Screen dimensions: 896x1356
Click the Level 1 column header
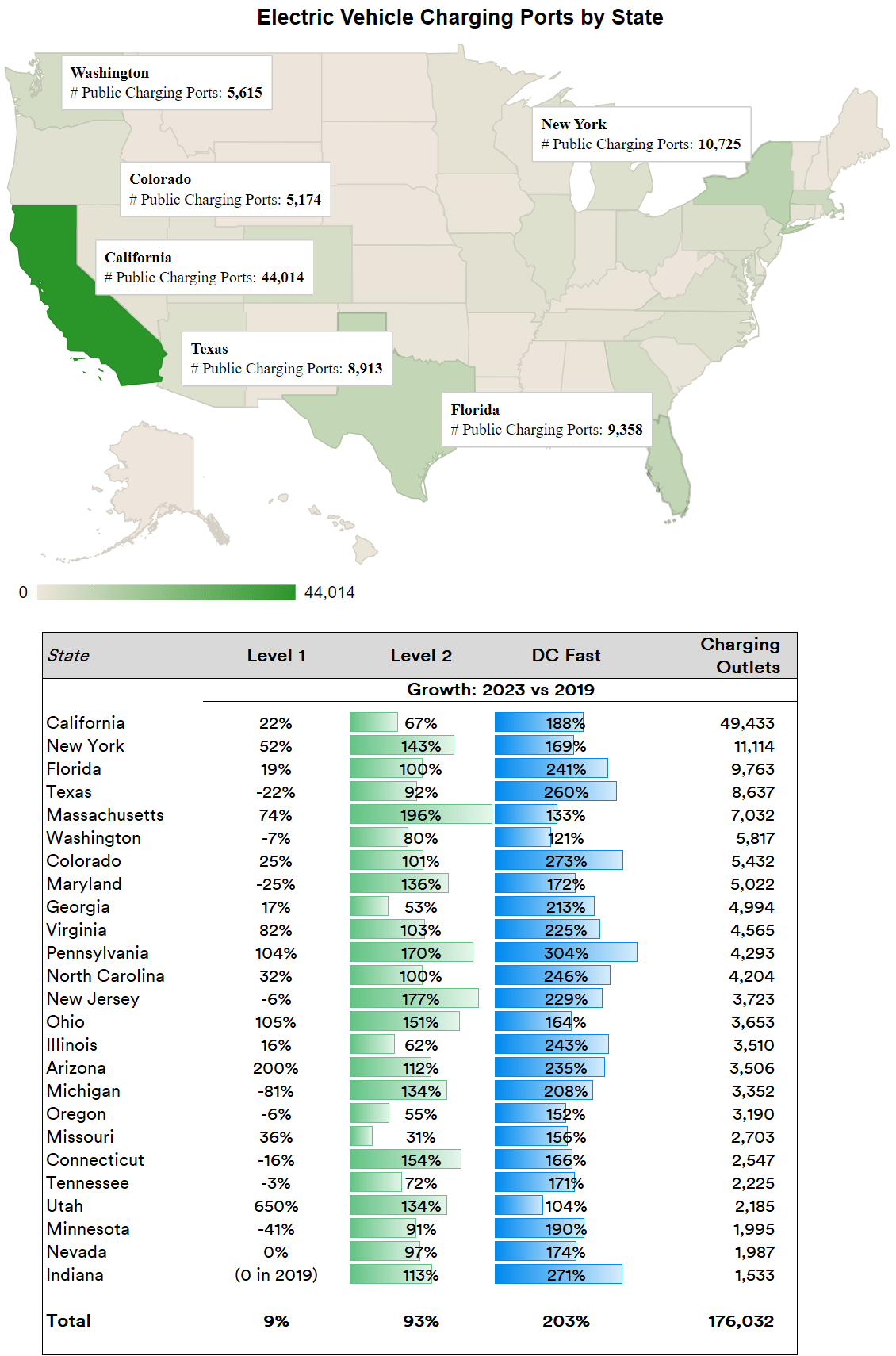pyautogui.click(x=276, y=656)
